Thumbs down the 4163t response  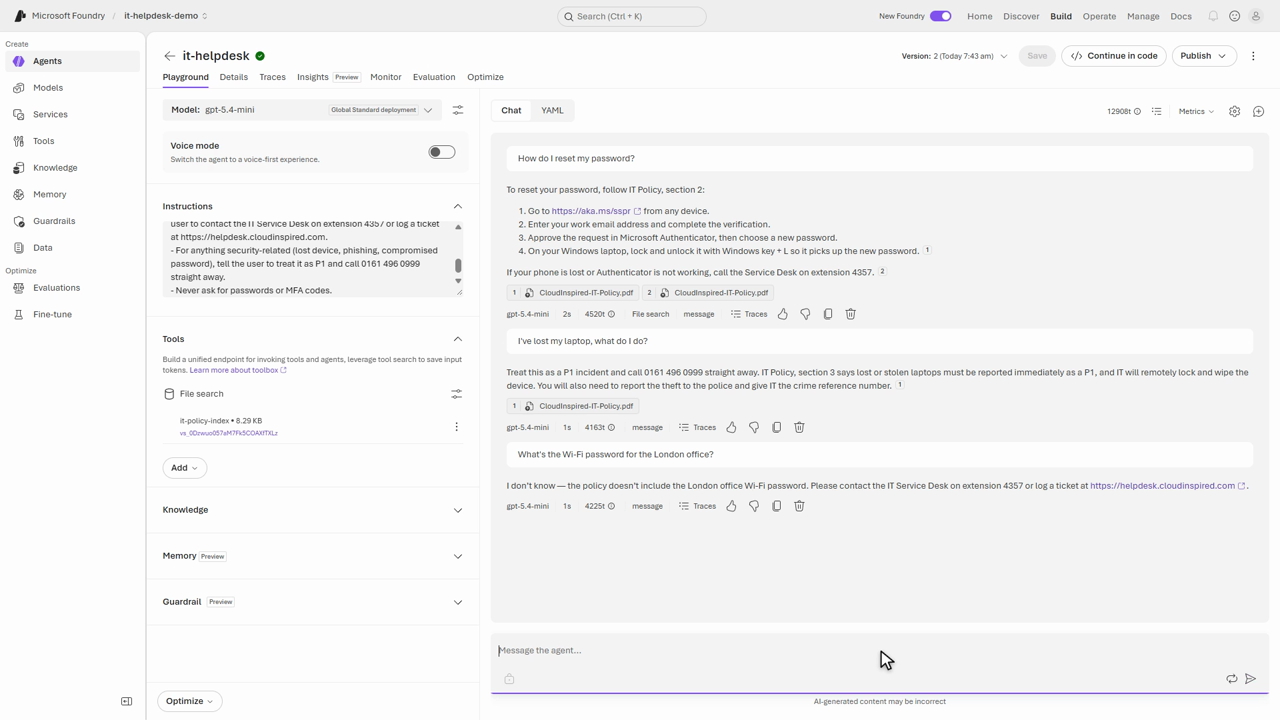pos(754,427)
